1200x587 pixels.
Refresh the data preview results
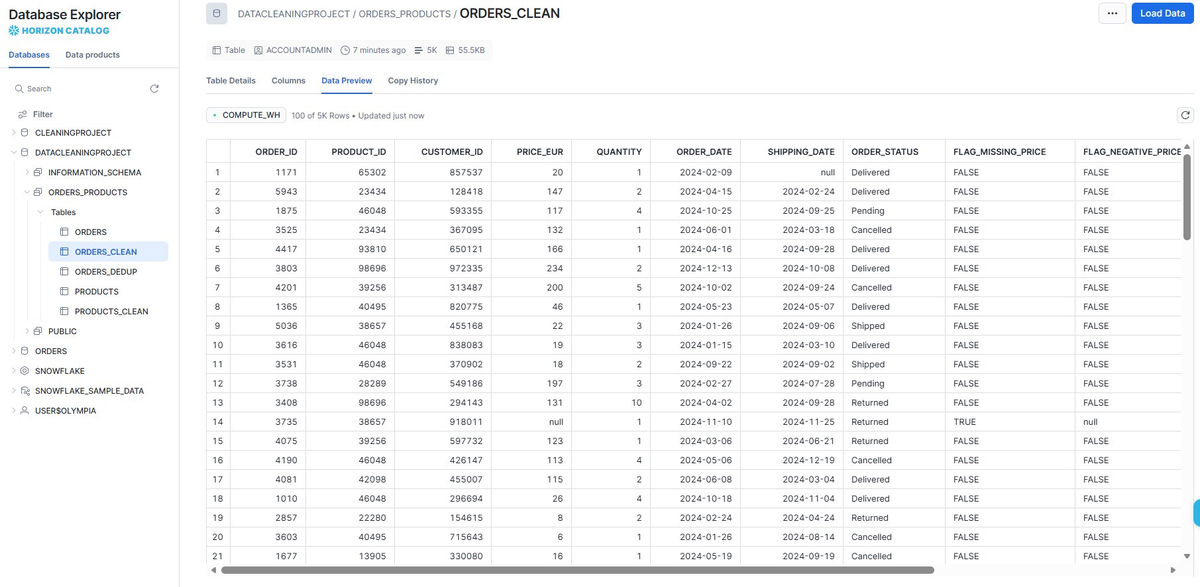[1185, 115]
